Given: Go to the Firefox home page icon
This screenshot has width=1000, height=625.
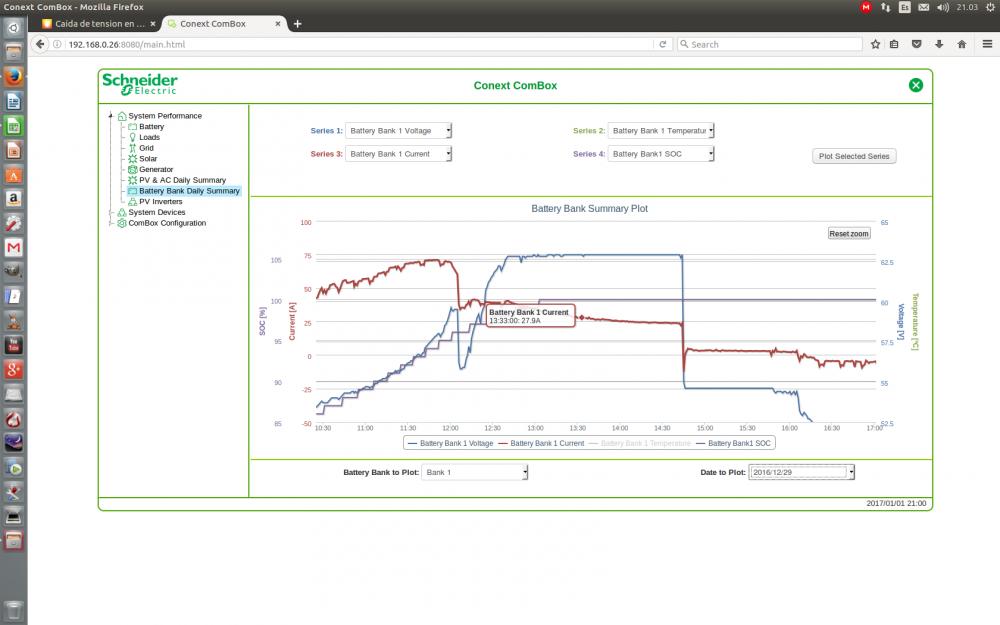Looking at the screenshot, I should click(962, 44).
